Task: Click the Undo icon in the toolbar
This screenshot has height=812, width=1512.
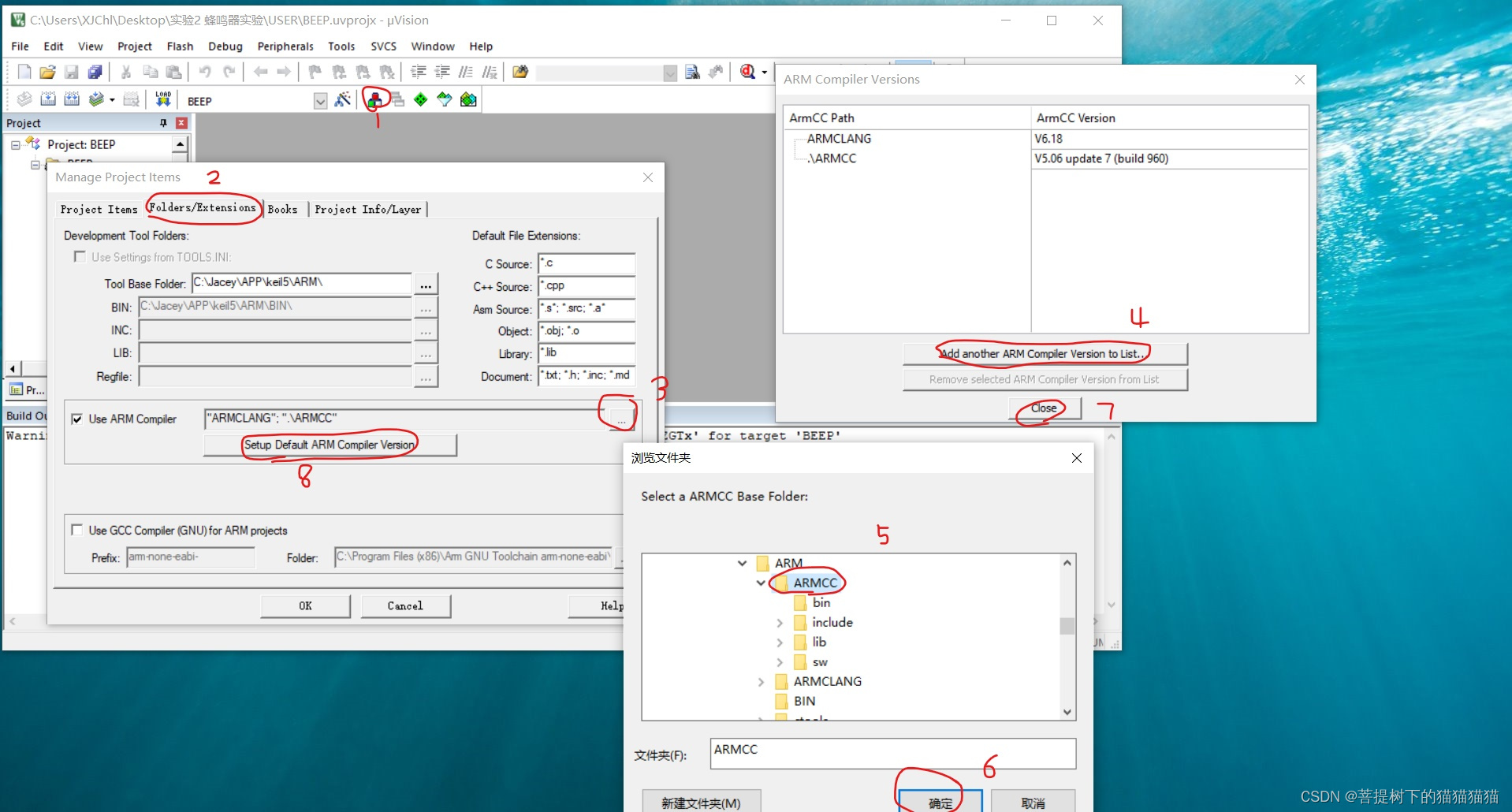Action: [205, 72]
